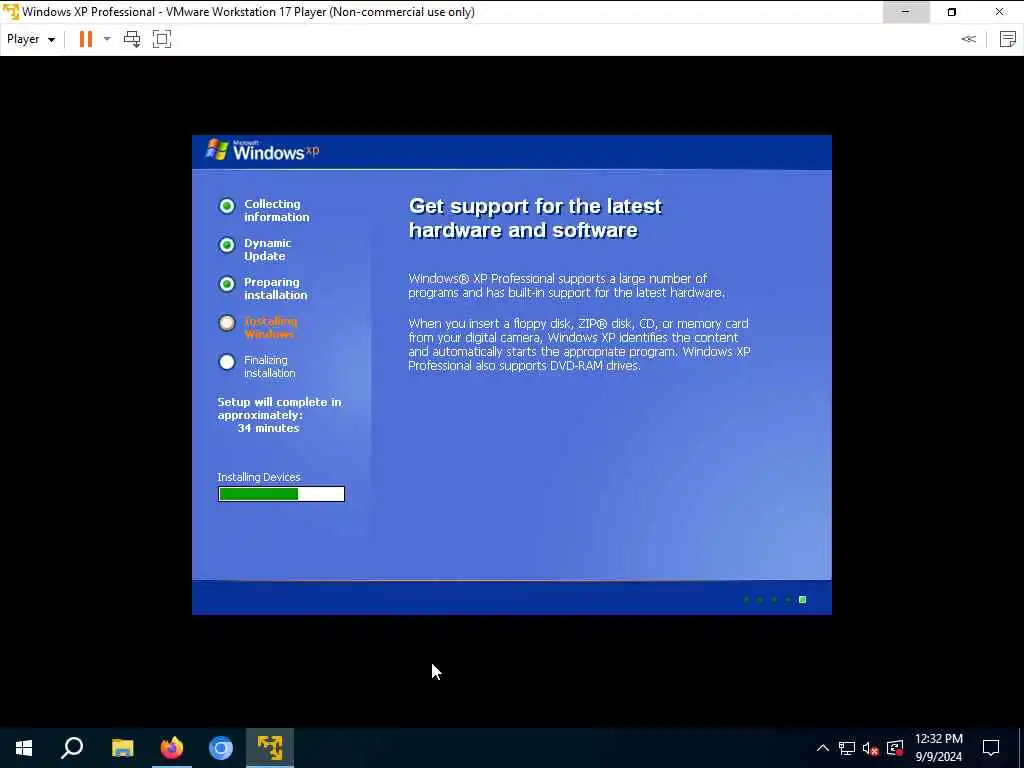Click the Windows XP logo in setup header
This screenshot has height=768, width=1024.
point(262,151)
